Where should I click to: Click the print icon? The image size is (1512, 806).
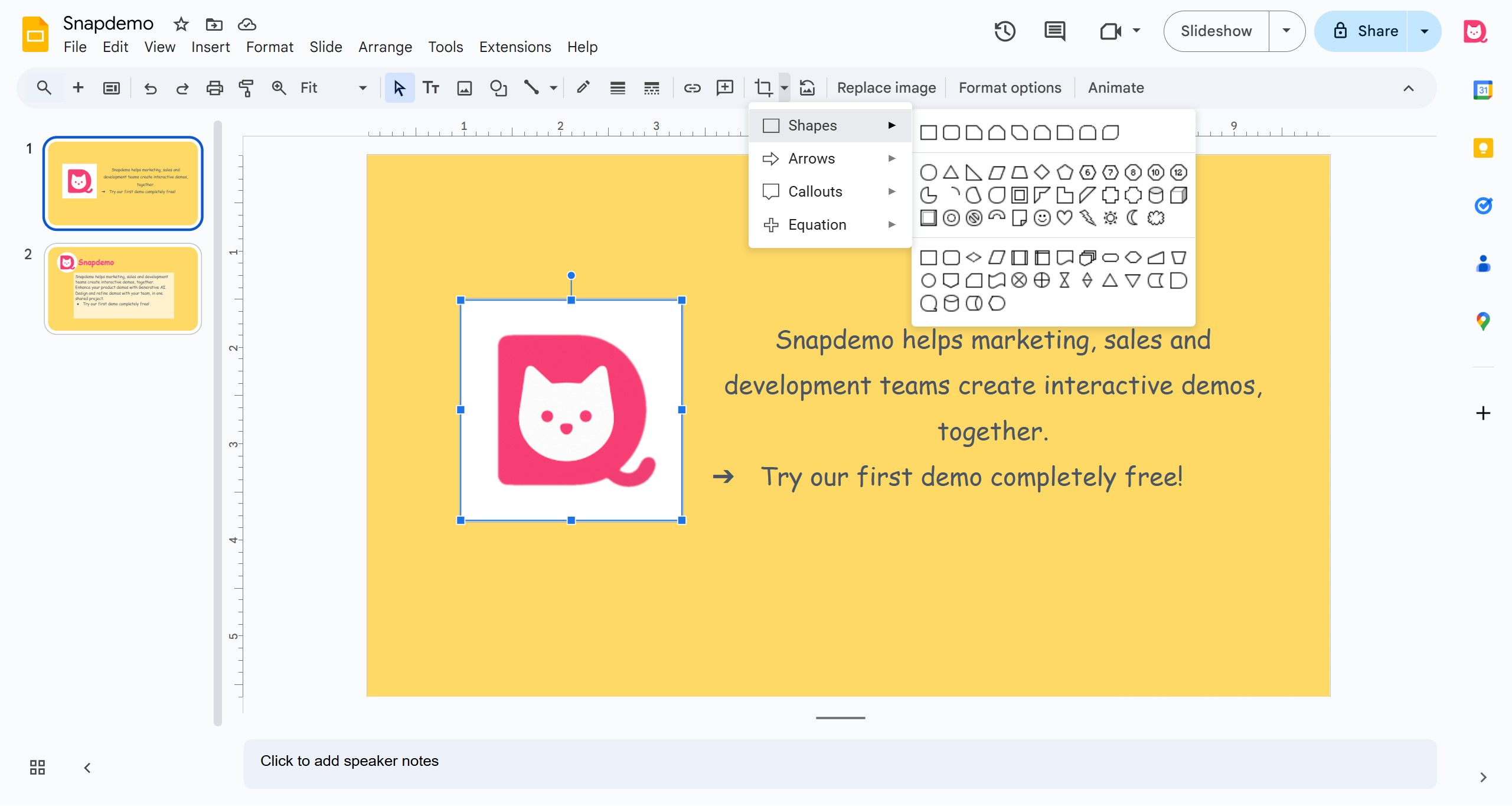coord(214,88)
